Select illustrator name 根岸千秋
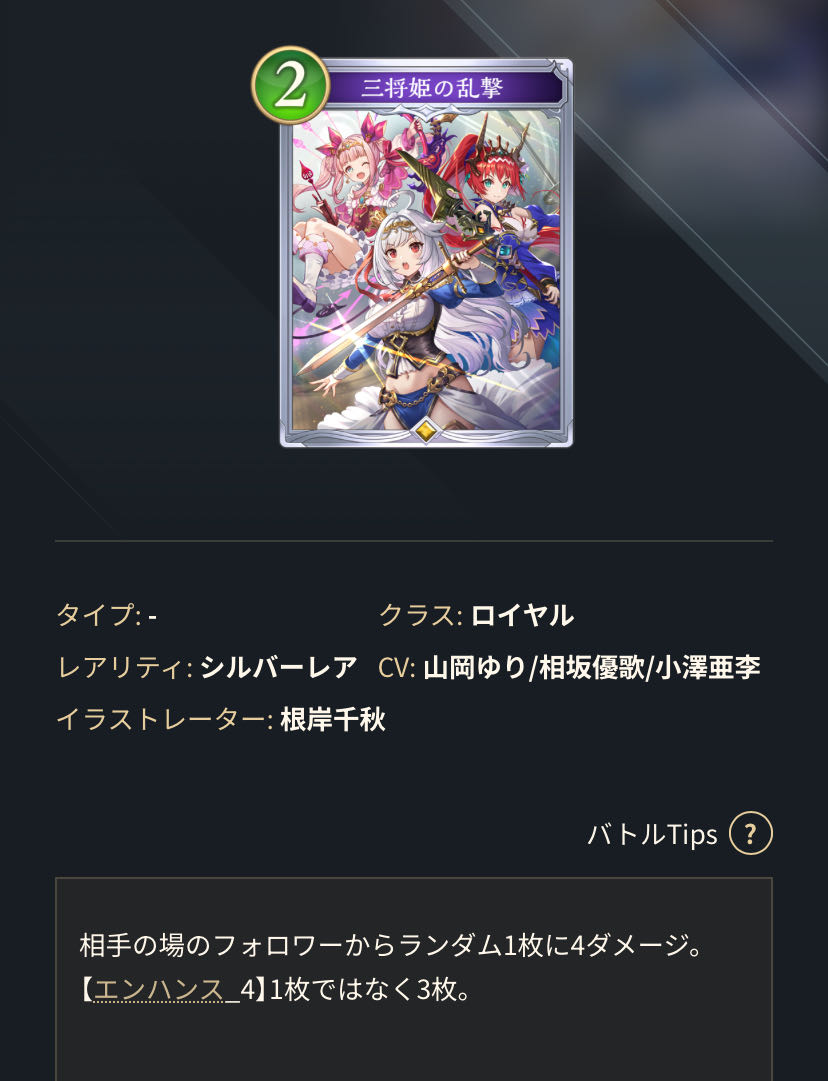The width and height of the screenshot is (828, 1081). click(333, 719)
